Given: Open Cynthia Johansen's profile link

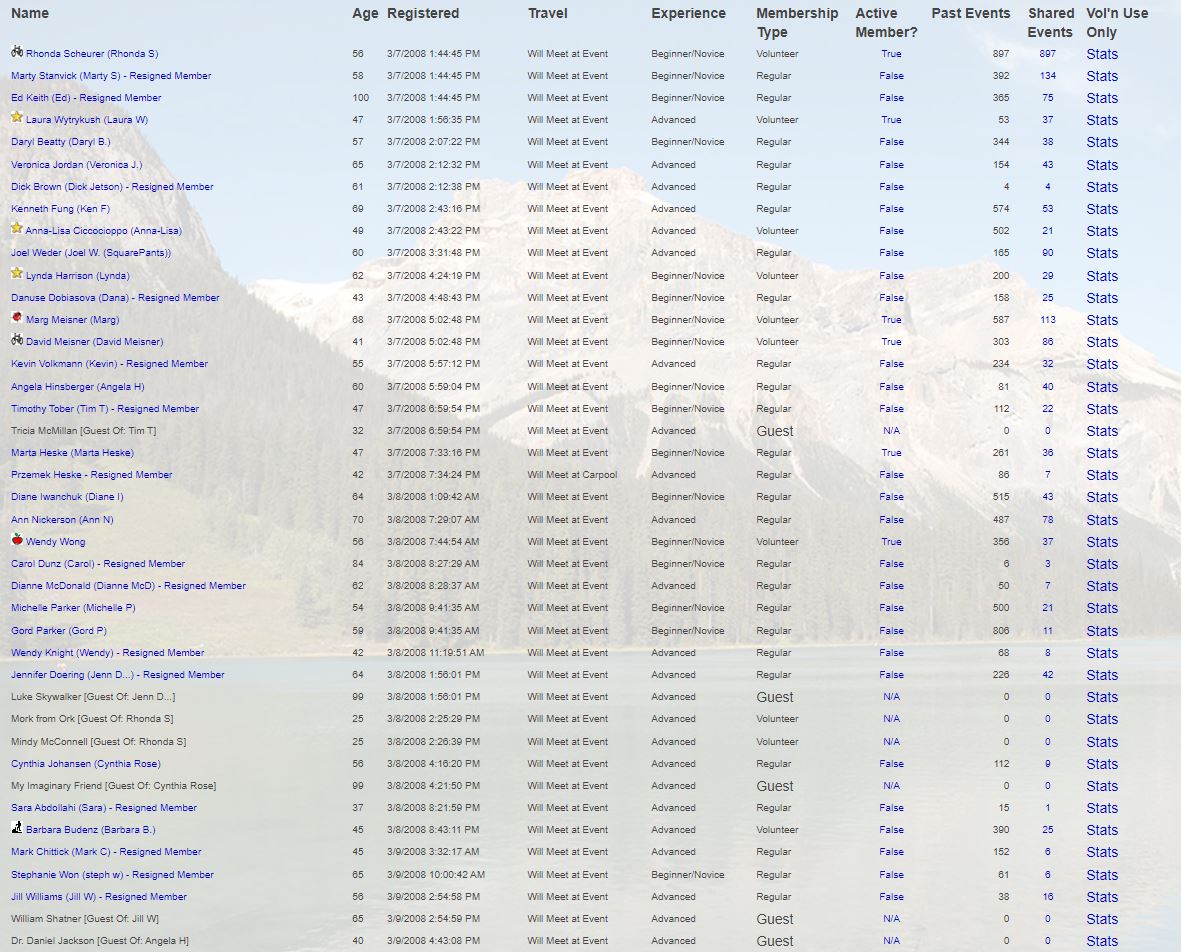Looking at the screenshot, I should 85,764.
